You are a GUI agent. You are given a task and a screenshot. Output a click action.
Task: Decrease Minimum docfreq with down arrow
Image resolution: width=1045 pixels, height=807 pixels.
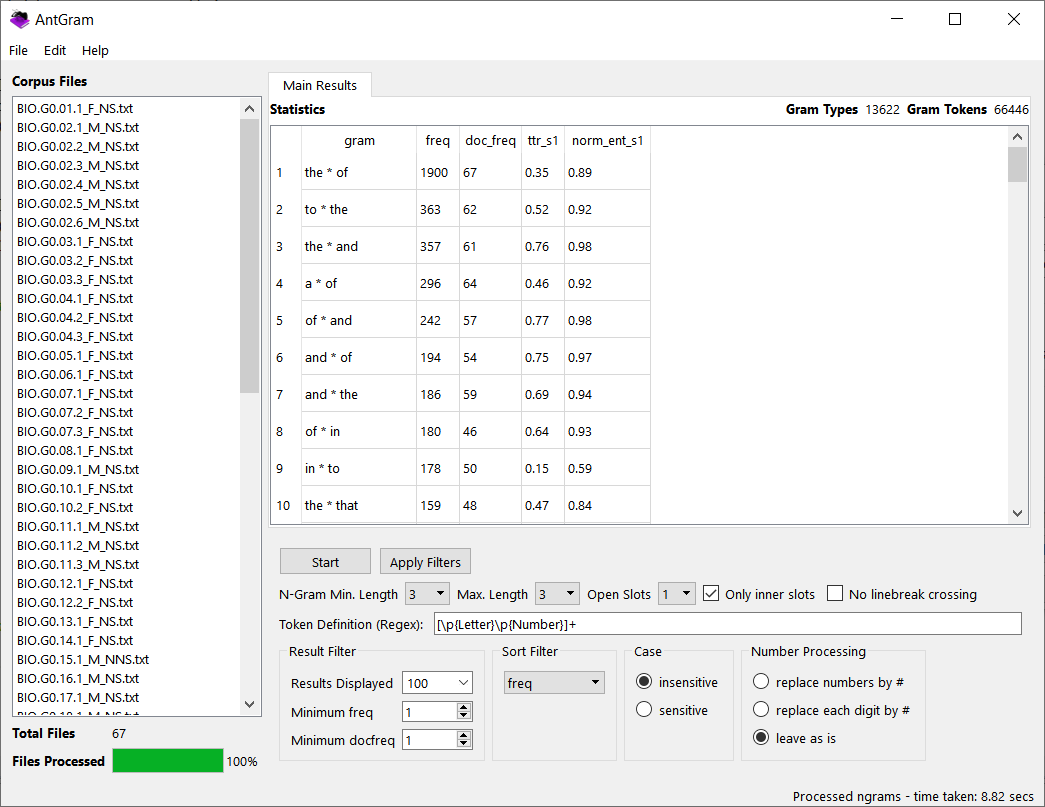[463, 745]
